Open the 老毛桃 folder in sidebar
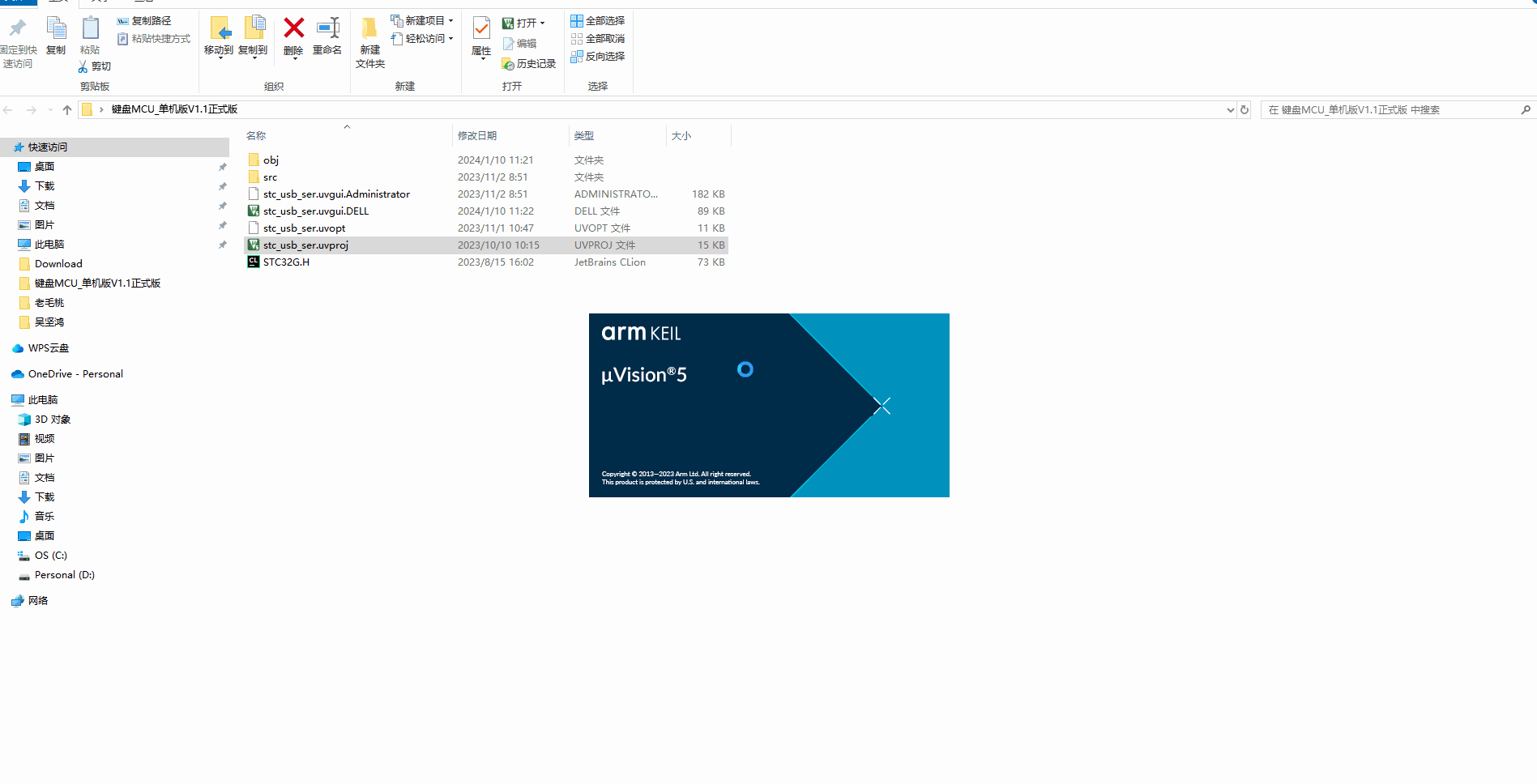1537x784 pixels. (x=49, y=303)
